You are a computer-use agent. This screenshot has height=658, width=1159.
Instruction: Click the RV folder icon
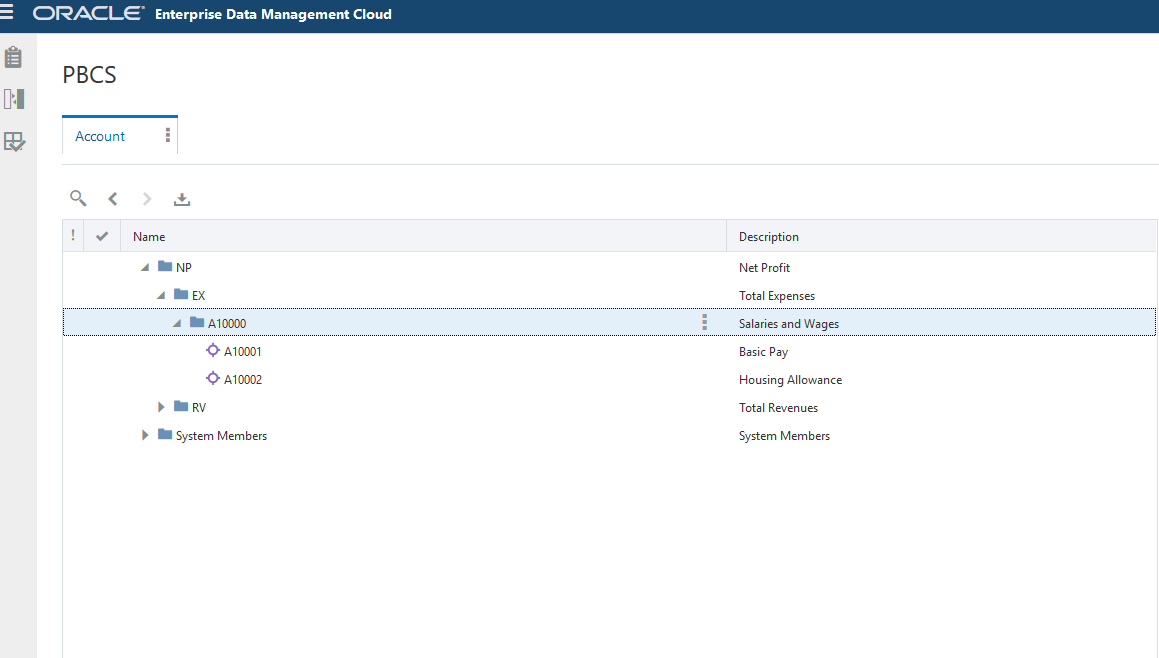click(x=181, y=406)
